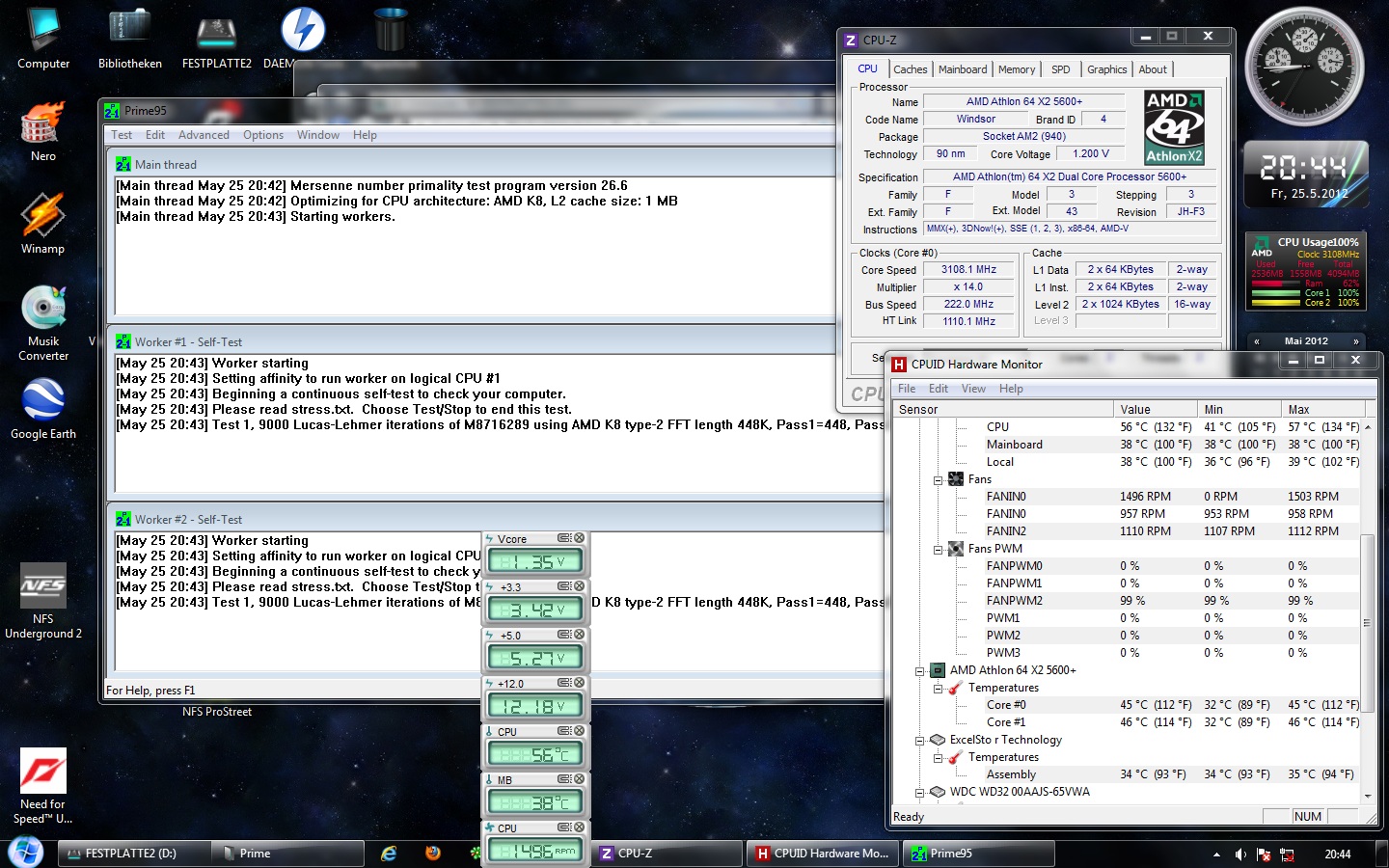Go to previous month in calendar gadget
This screenshot has width=1389, height=868.
(x=1256, y=341)
